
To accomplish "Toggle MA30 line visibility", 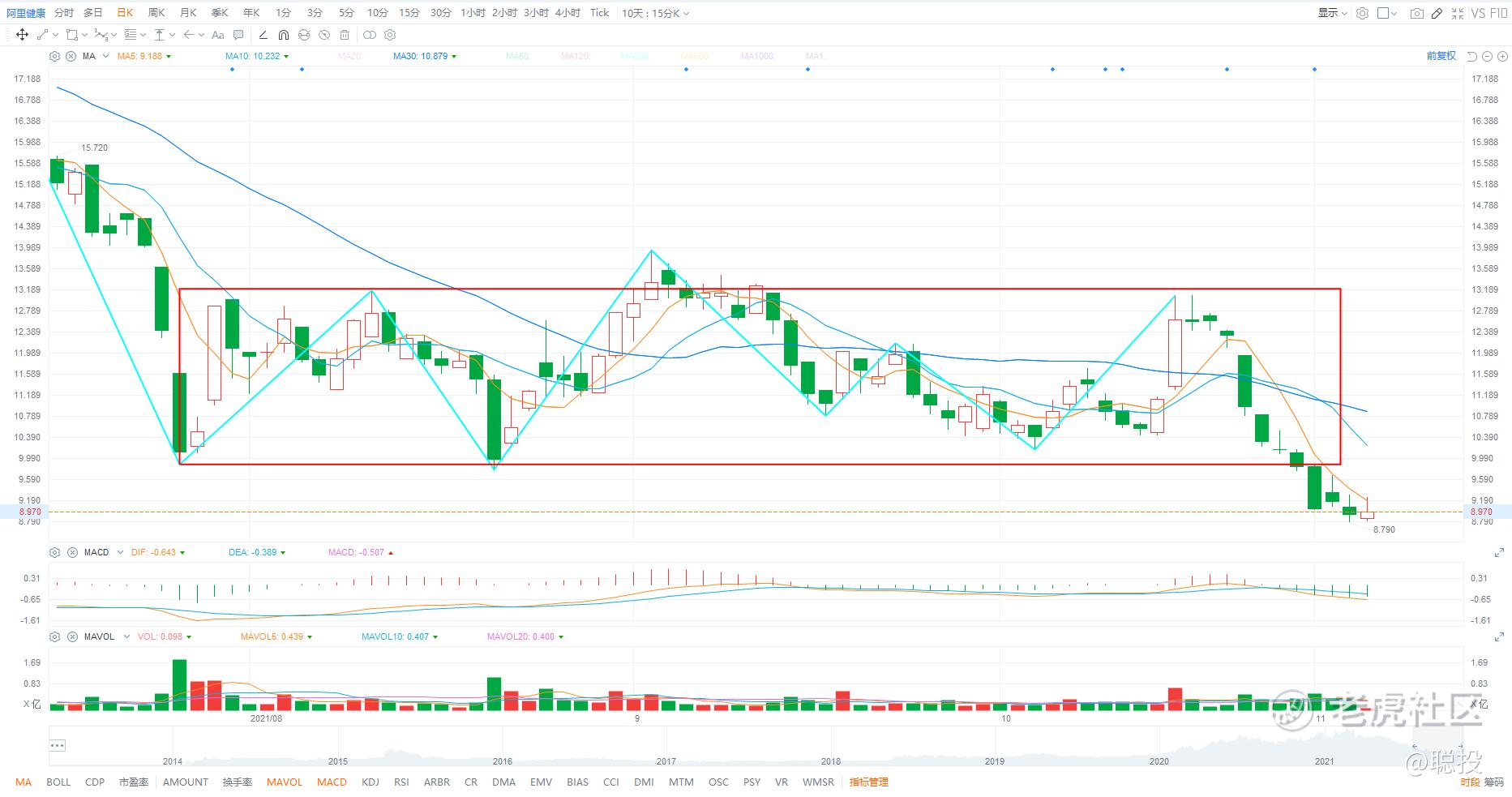I will pos(424,56).
